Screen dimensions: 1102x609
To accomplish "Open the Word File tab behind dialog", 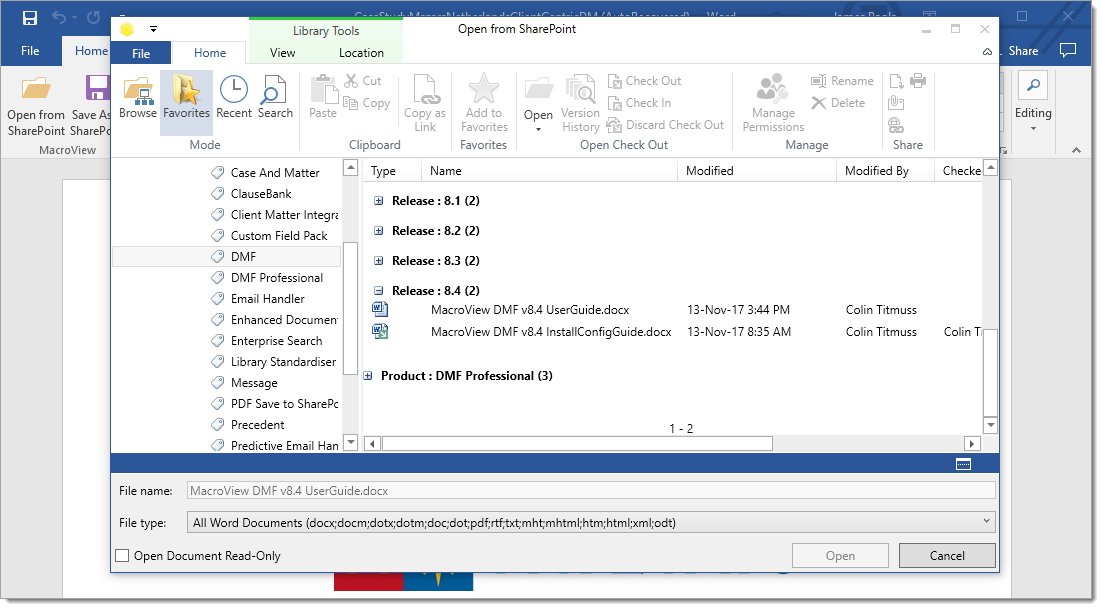I will pos(30,51).
